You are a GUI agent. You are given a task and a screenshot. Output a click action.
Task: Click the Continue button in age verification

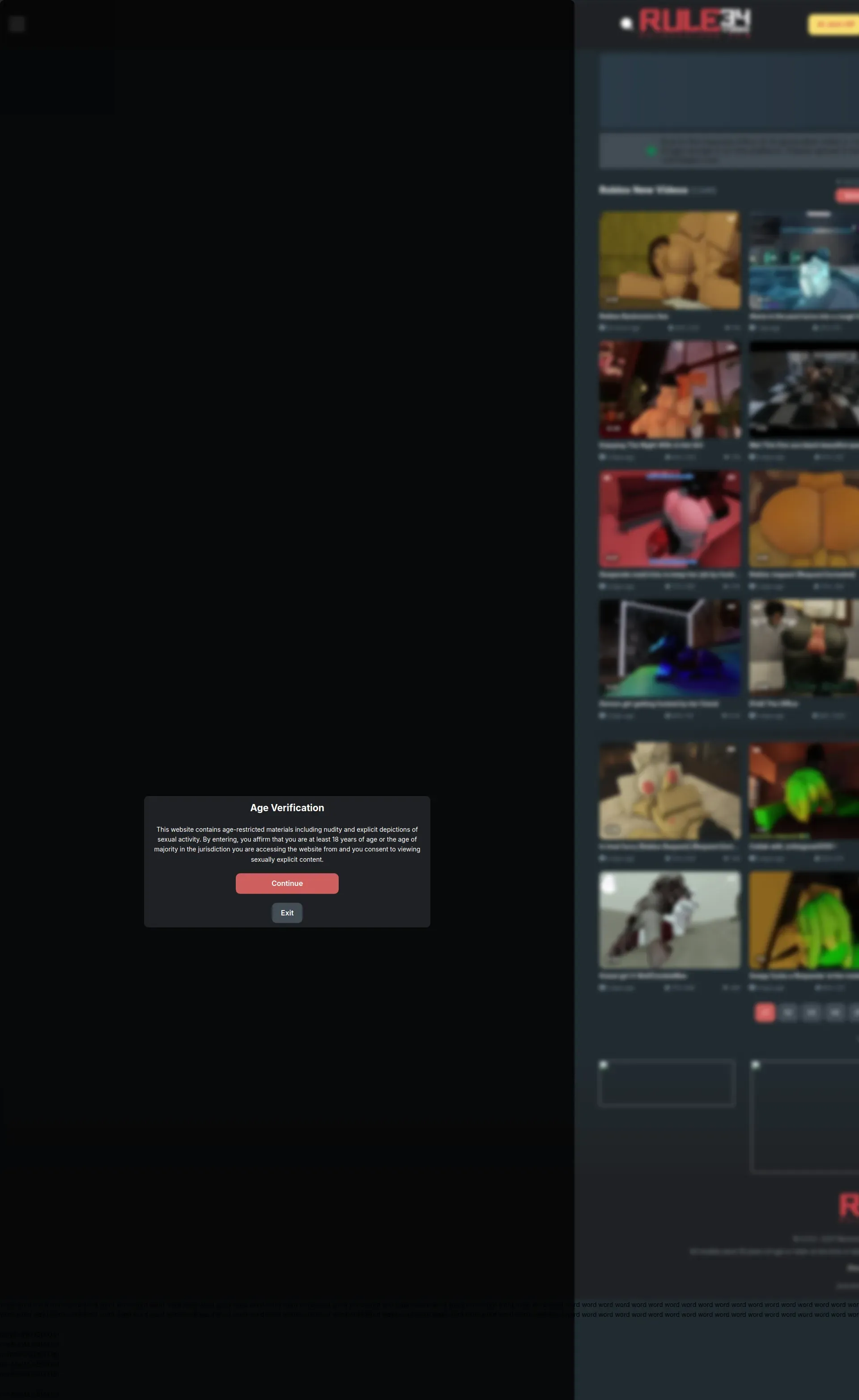click(x=287, y=883)
